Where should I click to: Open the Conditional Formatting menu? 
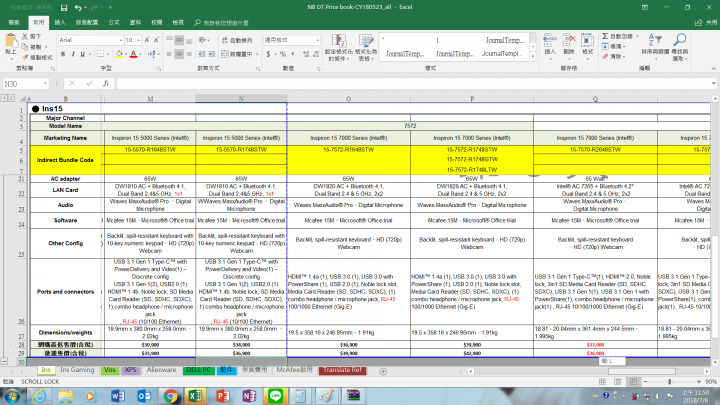point(339,47)
